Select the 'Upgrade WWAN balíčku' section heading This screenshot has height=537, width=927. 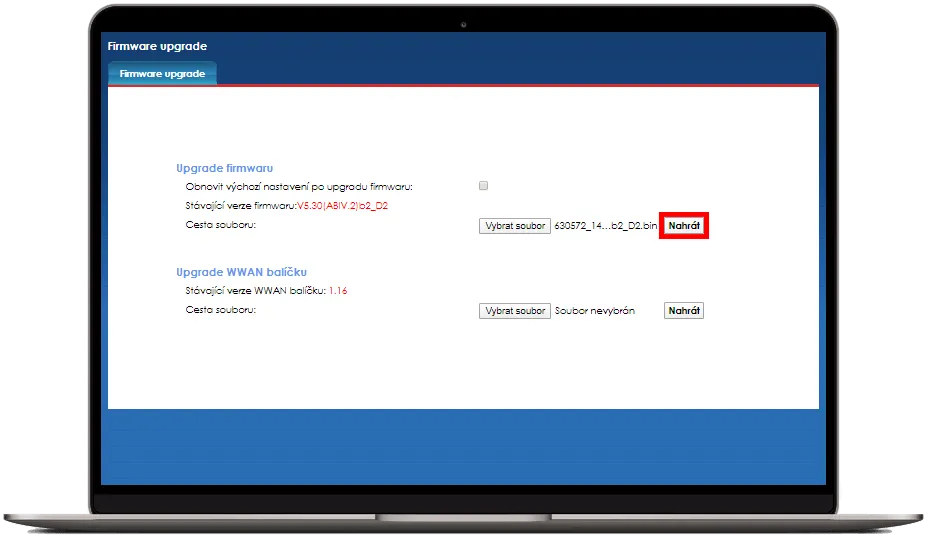241,272
